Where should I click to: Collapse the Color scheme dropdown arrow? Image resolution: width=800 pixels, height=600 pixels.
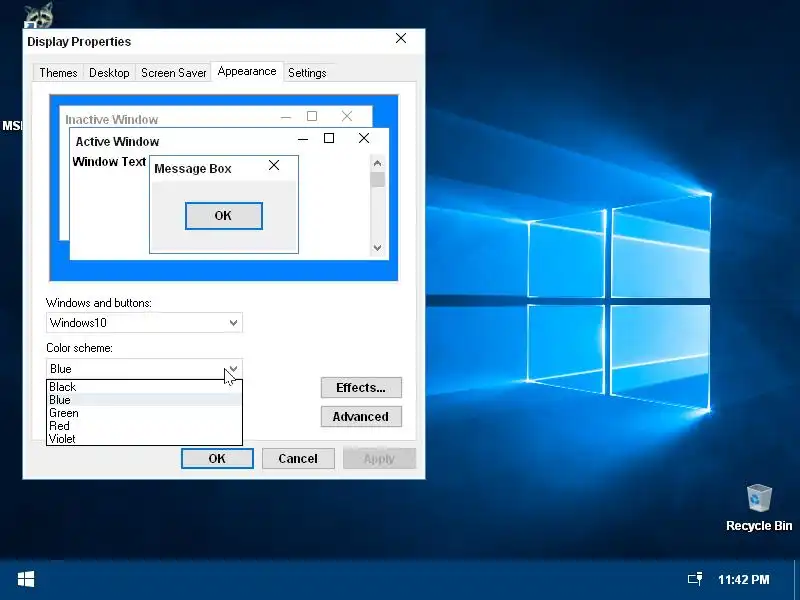(x=233, y=368)
